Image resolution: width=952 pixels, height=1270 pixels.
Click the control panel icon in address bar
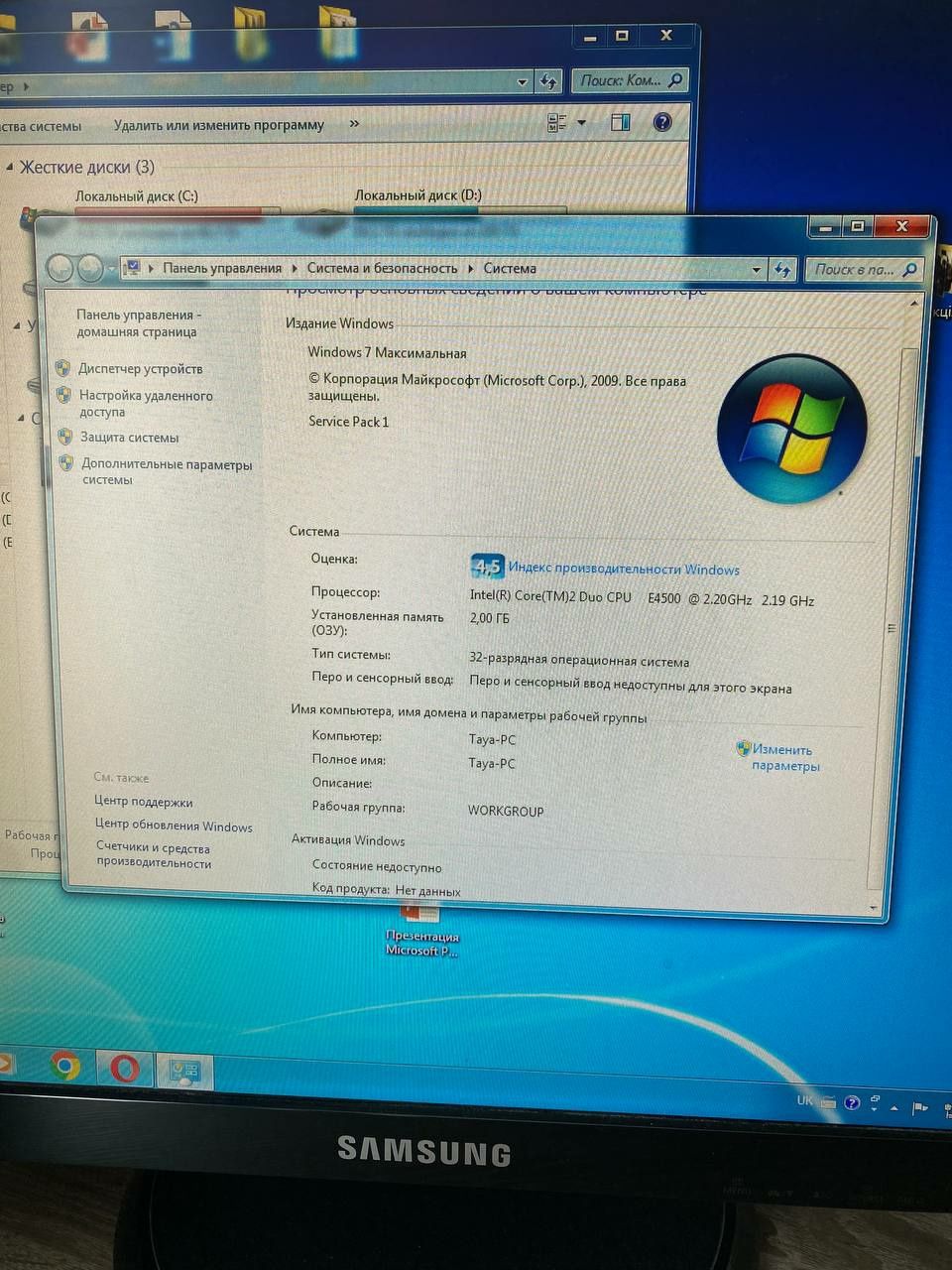pyautogui.click(x=132, y=267)
